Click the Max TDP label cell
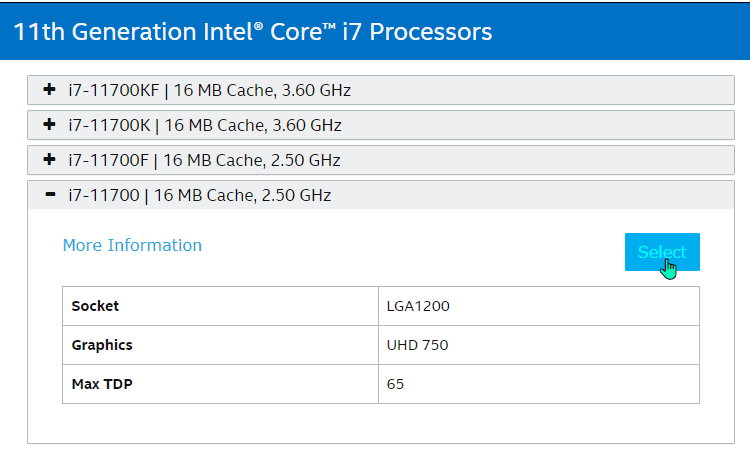Viewport: 750px width, 455px height. [x=221, y=384]
